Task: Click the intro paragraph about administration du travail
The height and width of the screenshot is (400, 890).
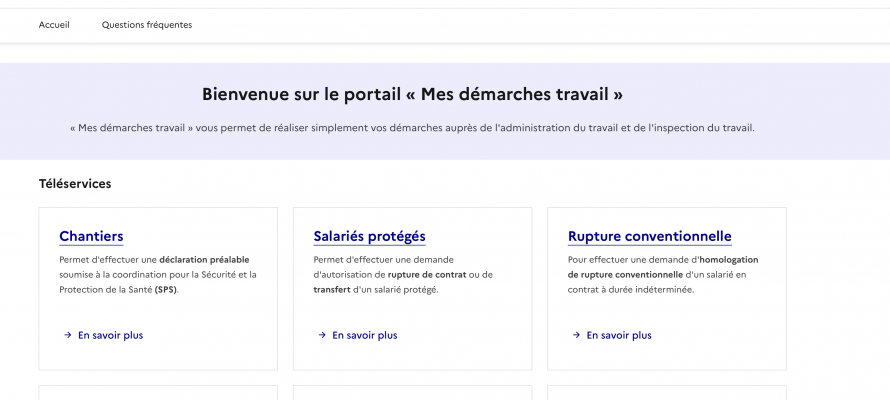Action: tap(412, 128)
